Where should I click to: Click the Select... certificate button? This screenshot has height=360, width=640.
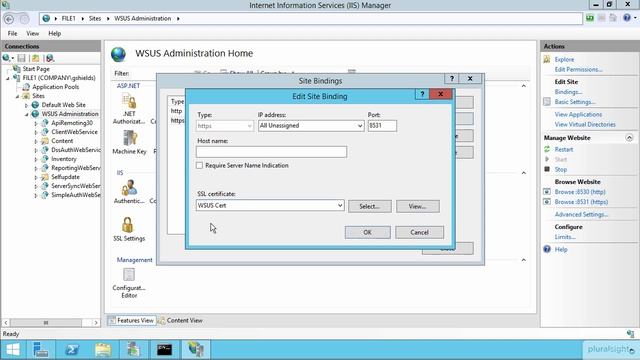(x=369, y=207)
